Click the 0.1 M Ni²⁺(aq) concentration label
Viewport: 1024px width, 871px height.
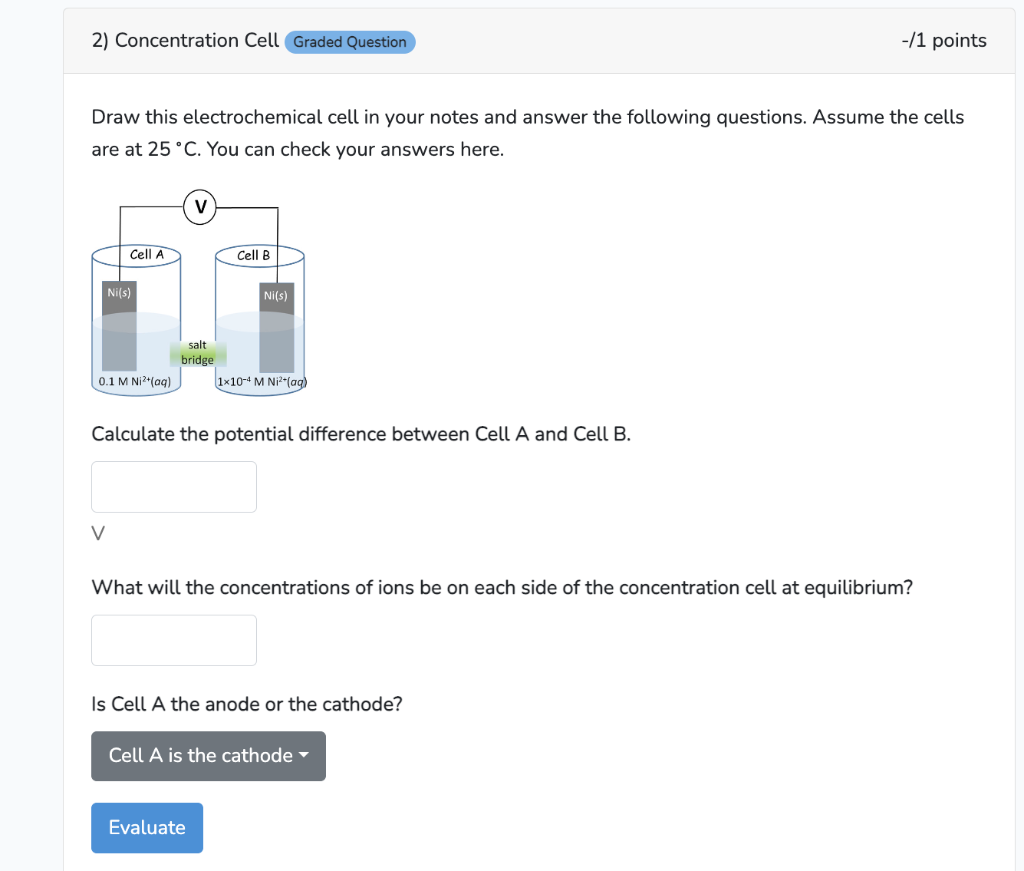134,381
